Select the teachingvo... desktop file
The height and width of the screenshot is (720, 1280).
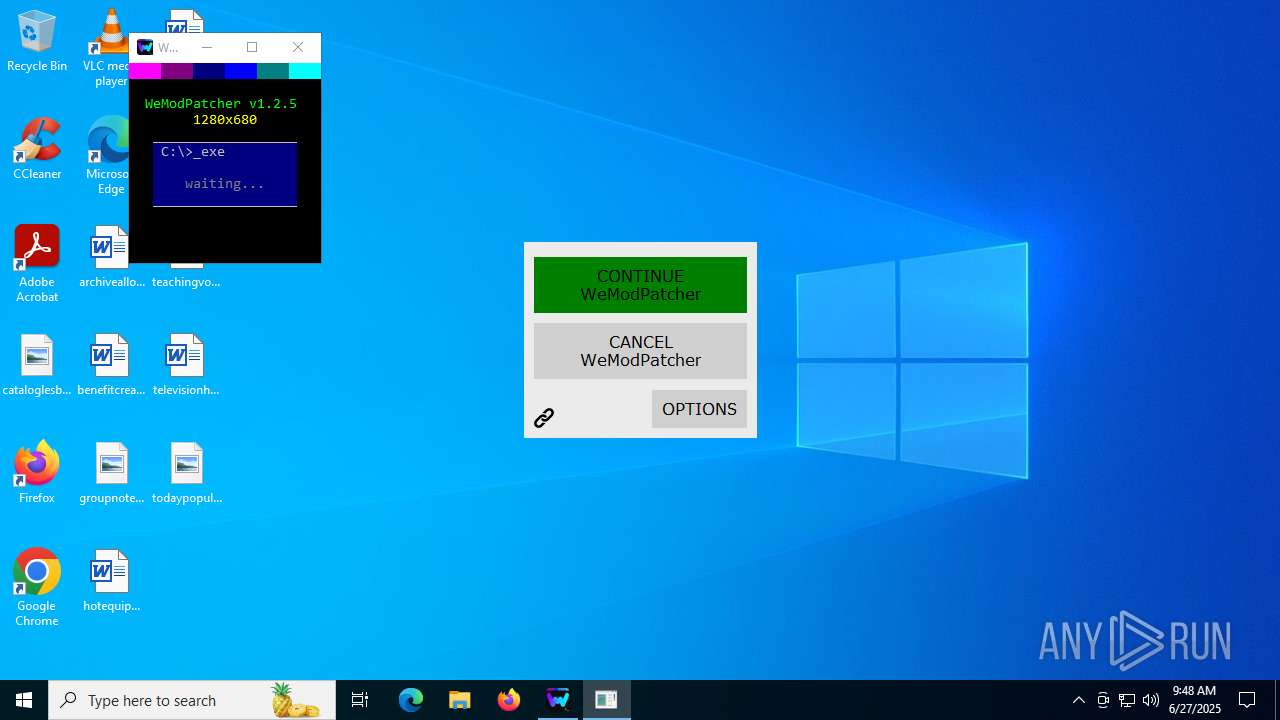186,276
